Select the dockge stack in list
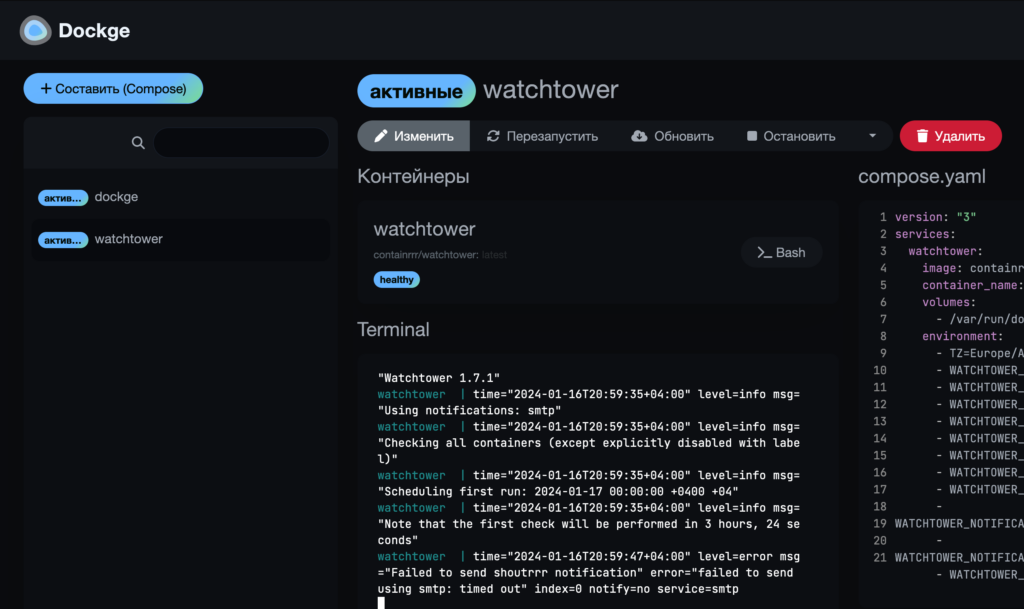 click(180, 197)
